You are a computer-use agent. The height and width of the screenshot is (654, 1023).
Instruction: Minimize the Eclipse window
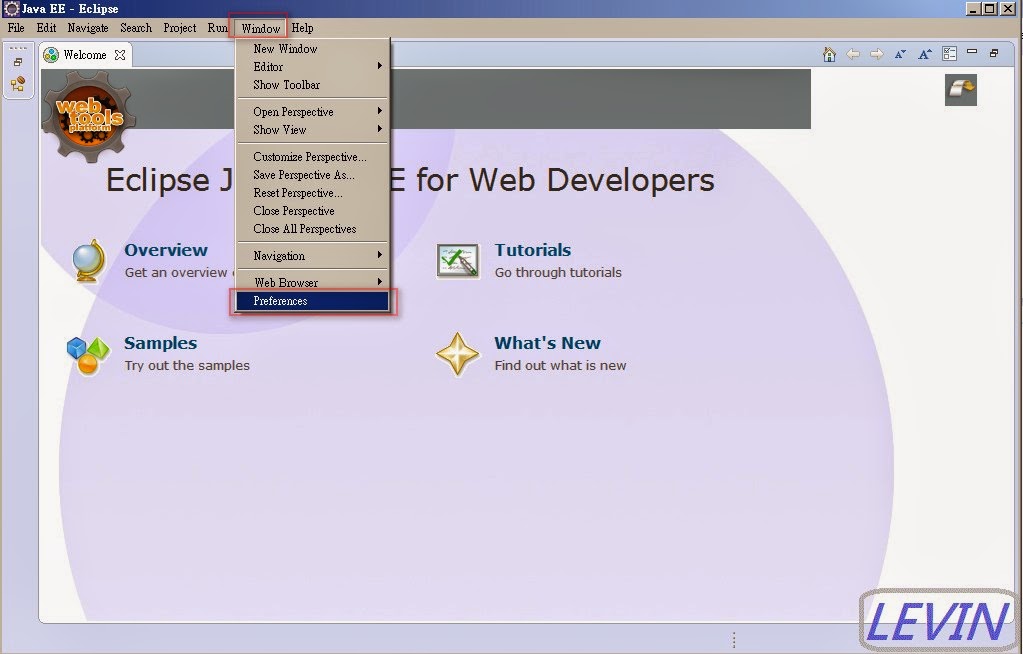tap(973, 8)
